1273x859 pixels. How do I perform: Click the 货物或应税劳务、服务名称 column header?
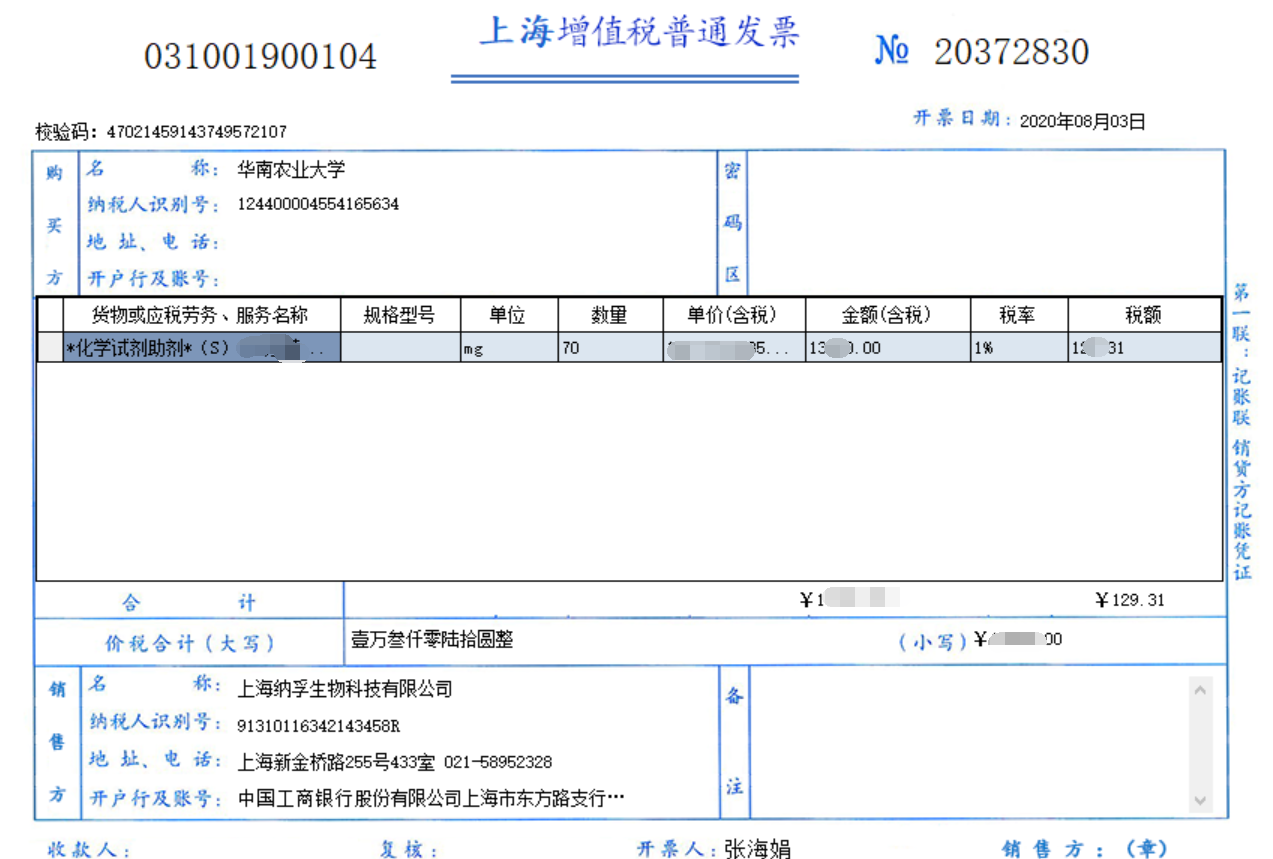point(201,315)
